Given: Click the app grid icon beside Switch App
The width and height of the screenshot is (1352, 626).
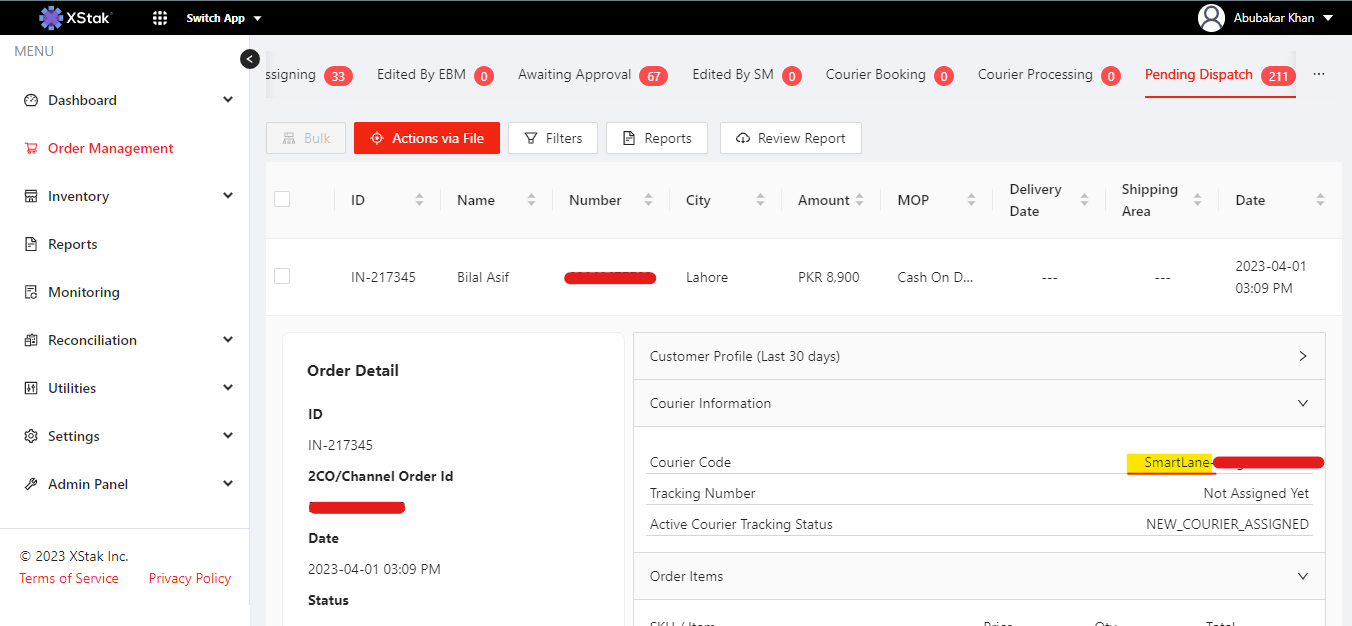Looking at the screenshot, I should point(160,18).
